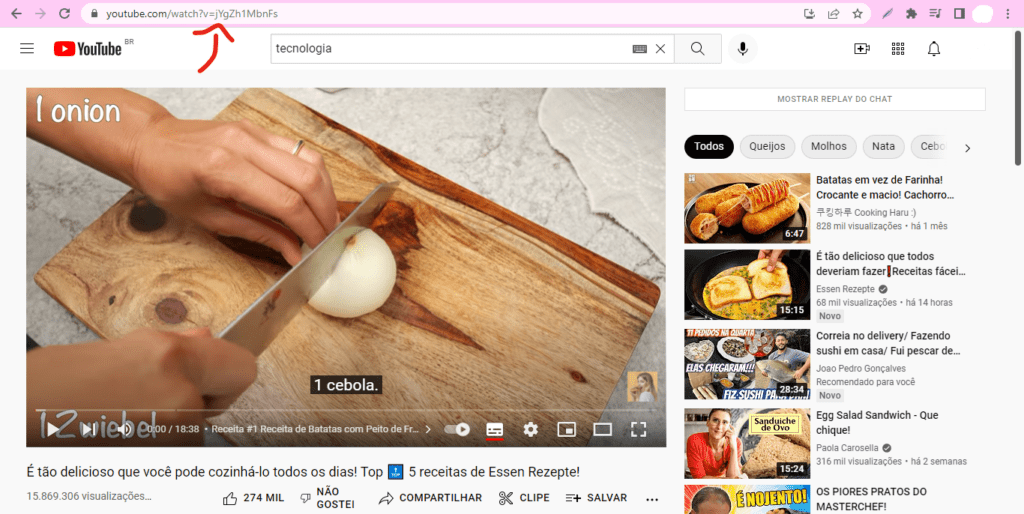Select the Molhos chip
This screenshot has height=514, width=1024.
click(x=829, y=147)
